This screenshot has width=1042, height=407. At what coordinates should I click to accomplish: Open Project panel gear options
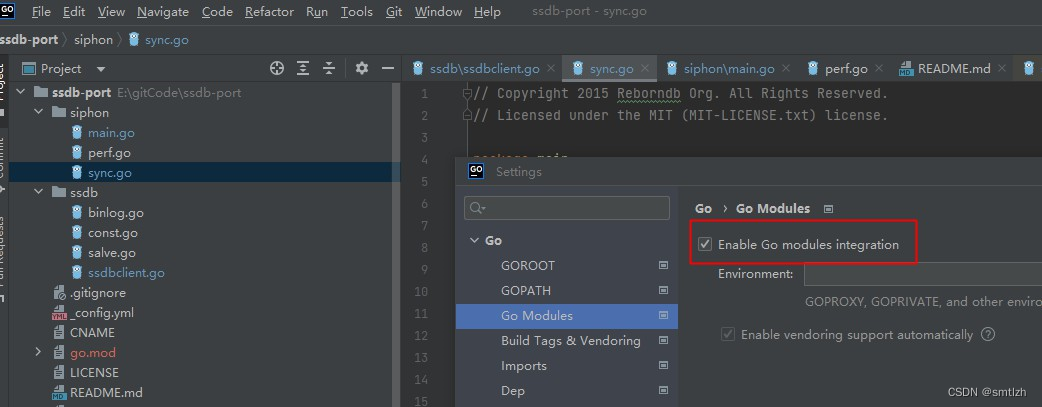(x=362, y=68)
